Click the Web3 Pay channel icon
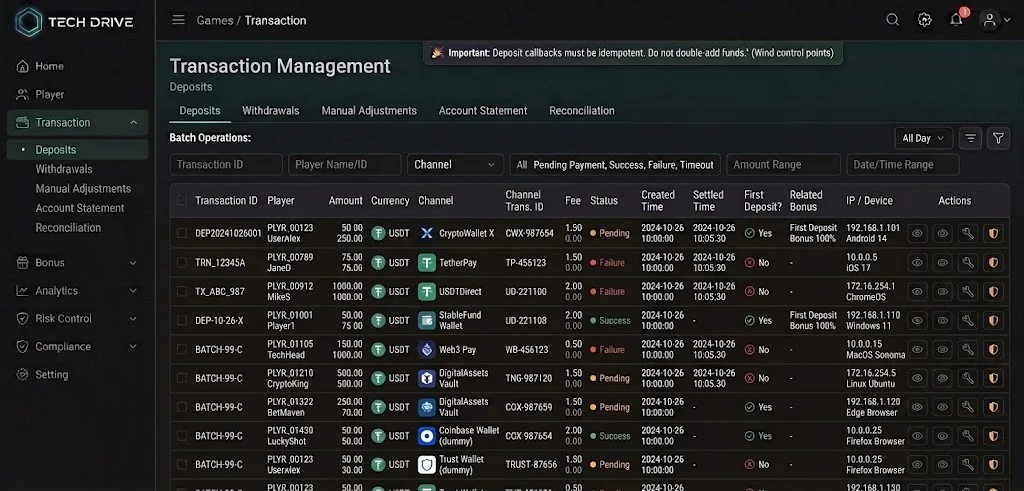The image size is (1024, 491). click(426, 349)
